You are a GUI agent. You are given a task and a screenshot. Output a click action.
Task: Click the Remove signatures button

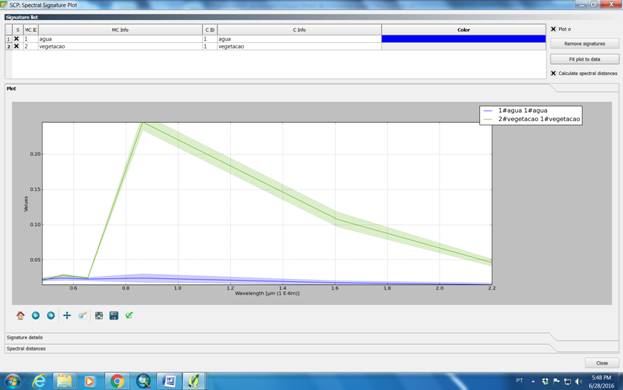click(x=584, y=44)
